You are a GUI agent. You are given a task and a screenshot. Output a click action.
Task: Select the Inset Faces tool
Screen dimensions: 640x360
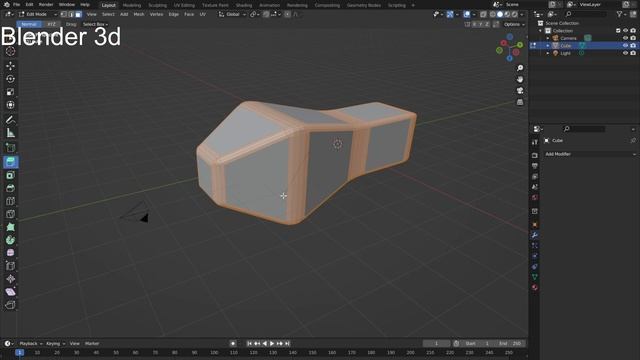click(x=11, y=175)
